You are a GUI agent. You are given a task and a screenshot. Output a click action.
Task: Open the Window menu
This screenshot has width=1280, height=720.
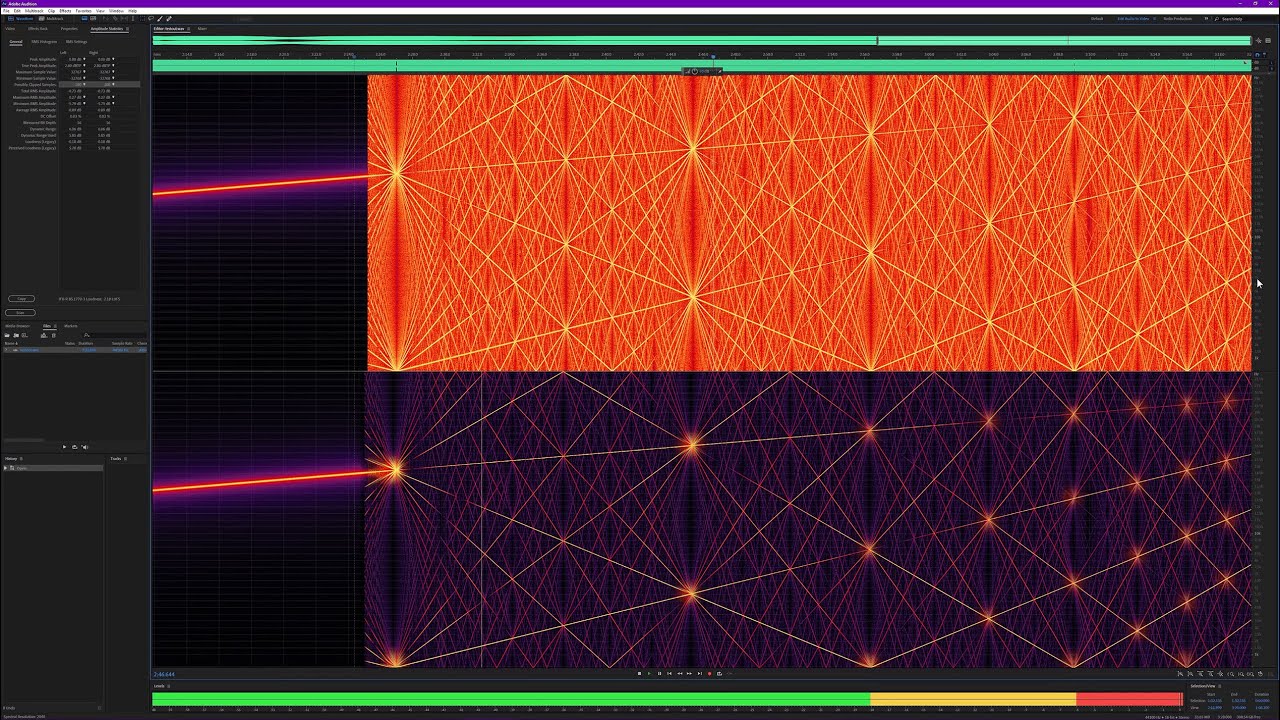click(x=116, y=11)
